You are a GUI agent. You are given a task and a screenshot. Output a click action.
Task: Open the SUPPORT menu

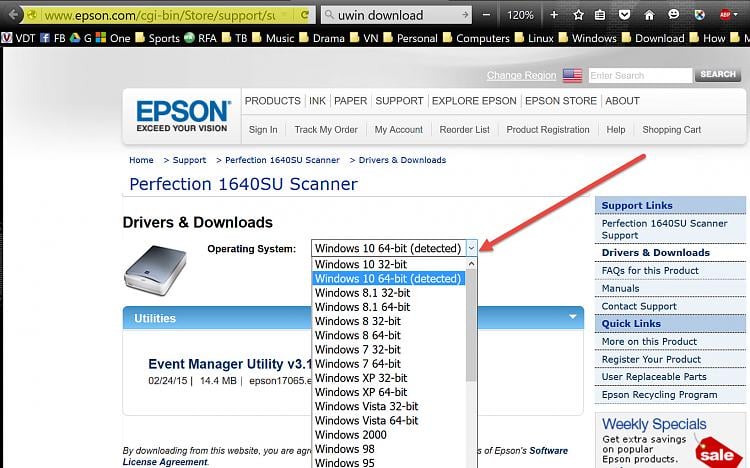(x=399, y=101)
